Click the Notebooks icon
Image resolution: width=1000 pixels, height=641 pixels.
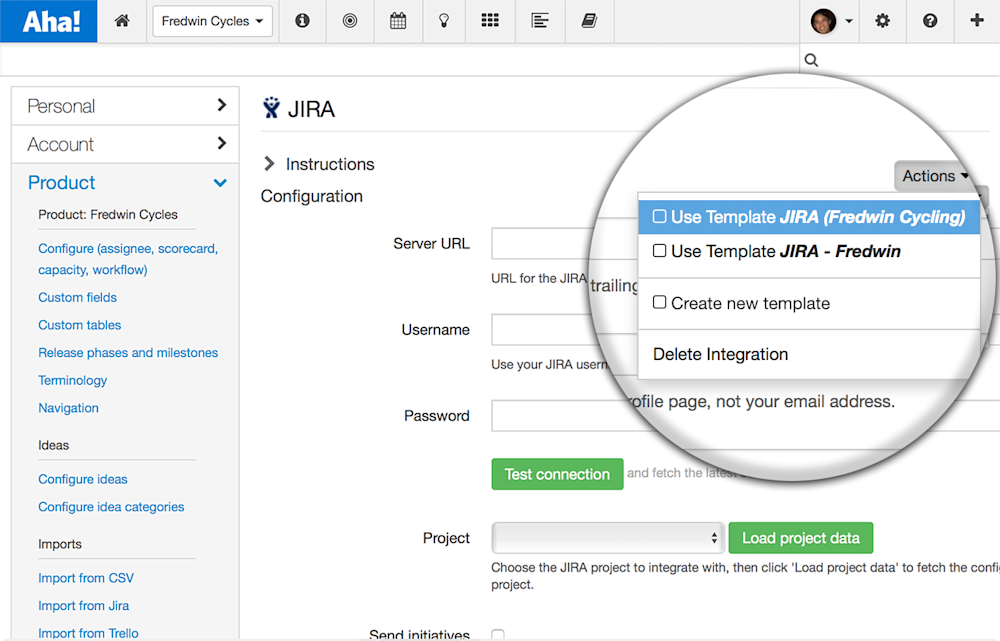pyautogui.click(x=589, y=20)
